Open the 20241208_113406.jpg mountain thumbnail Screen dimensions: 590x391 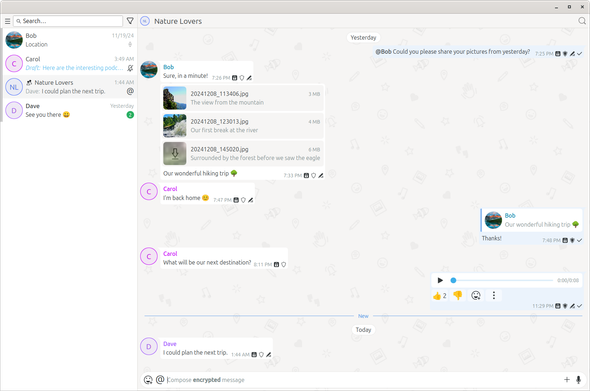[175, 98]
